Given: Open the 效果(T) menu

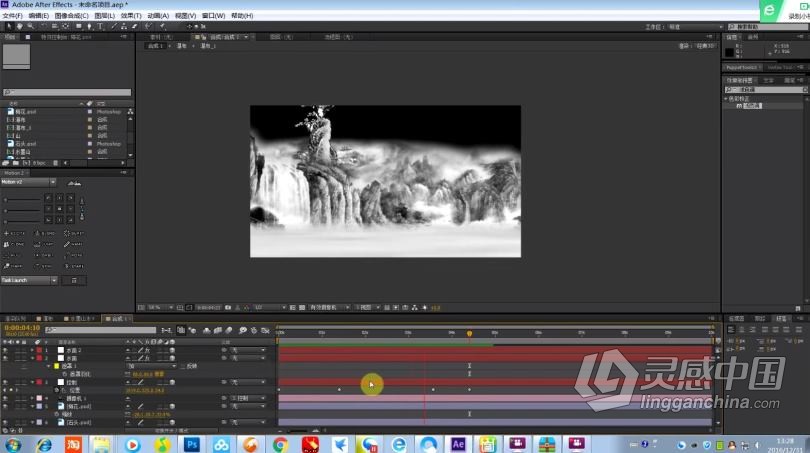Looking at the screenshot, I should tap(131, 16).
